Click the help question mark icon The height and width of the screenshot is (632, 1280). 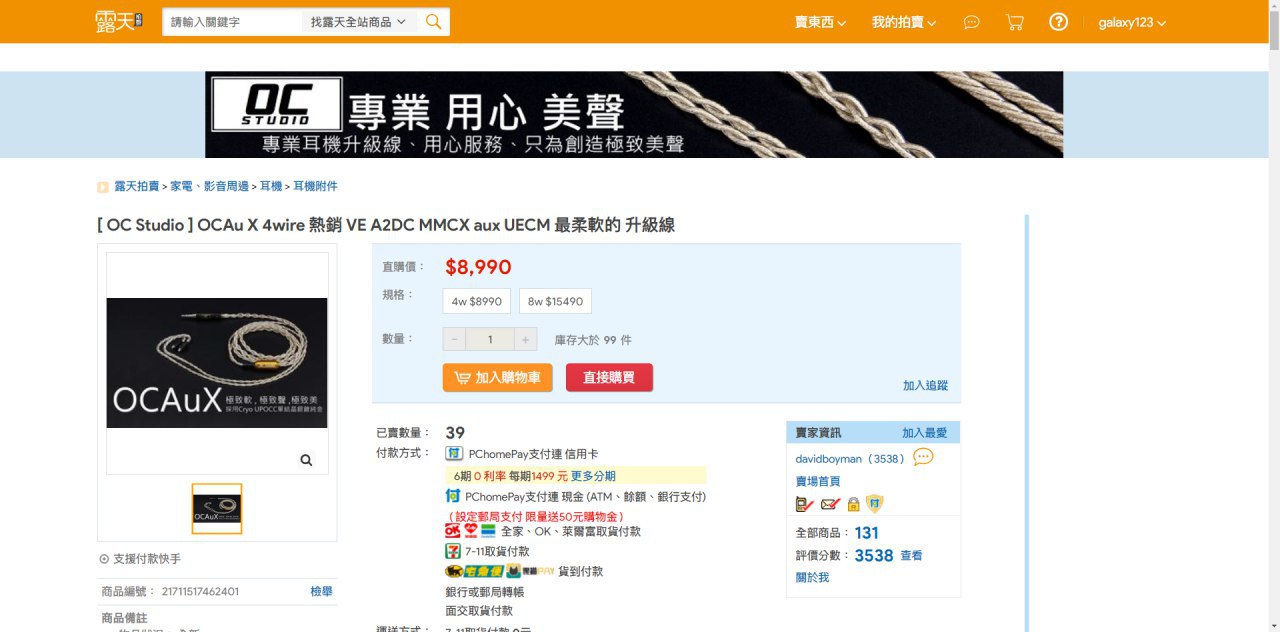tap(1058, 22)
